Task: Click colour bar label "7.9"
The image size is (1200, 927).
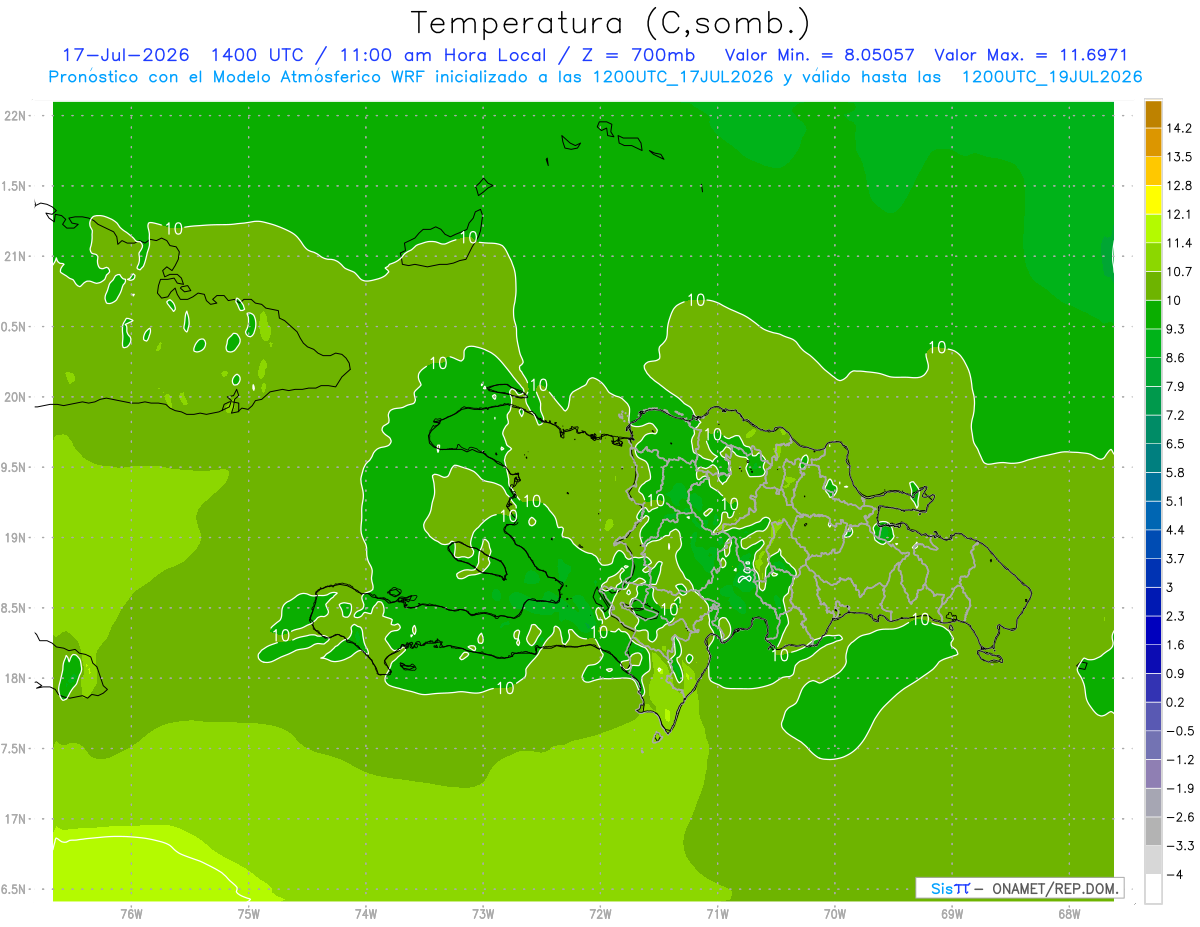Action: click(1177, 386)
